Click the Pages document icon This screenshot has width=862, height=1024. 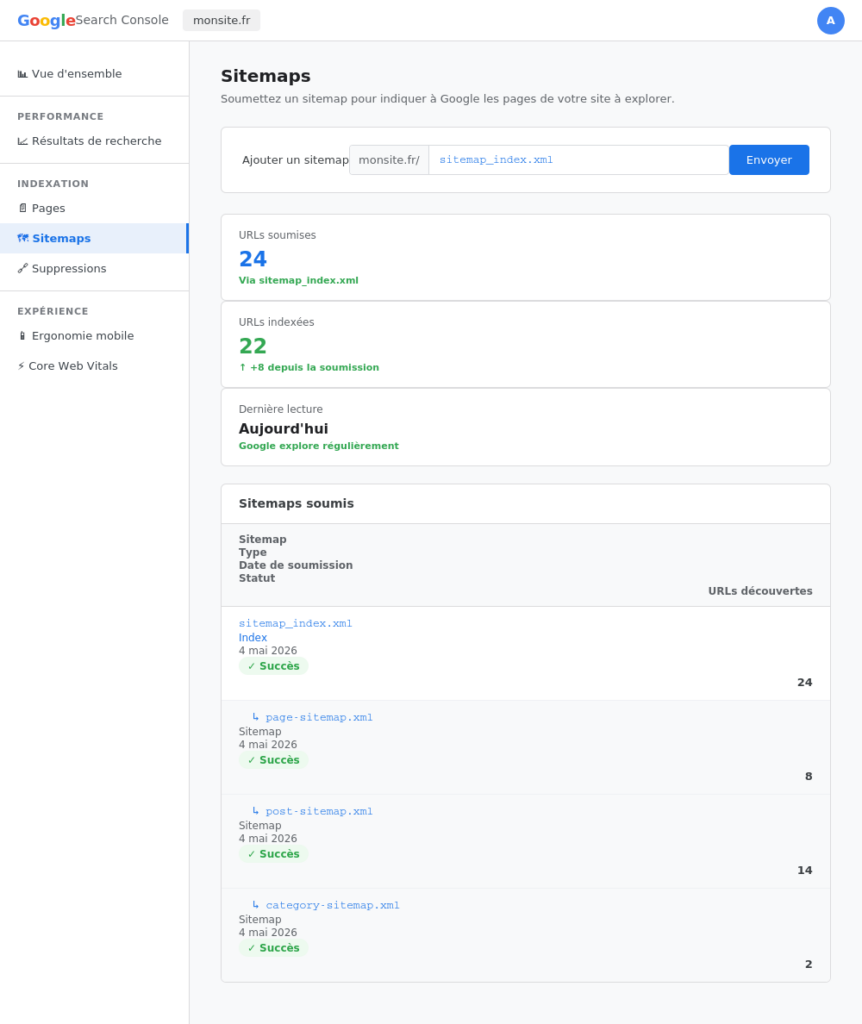[x=23, y=208]
